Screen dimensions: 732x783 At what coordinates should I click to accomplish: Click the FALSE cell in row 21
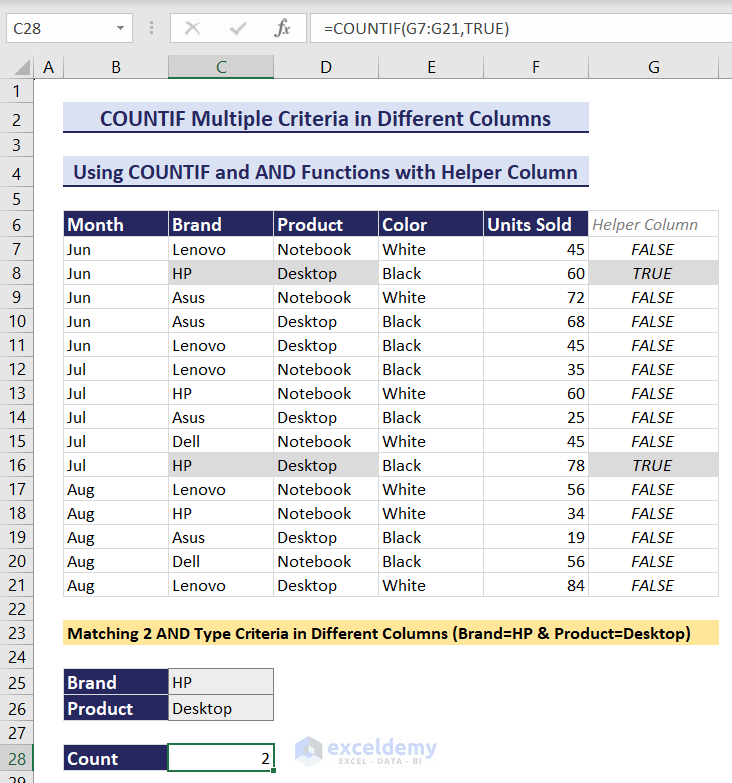653,585
